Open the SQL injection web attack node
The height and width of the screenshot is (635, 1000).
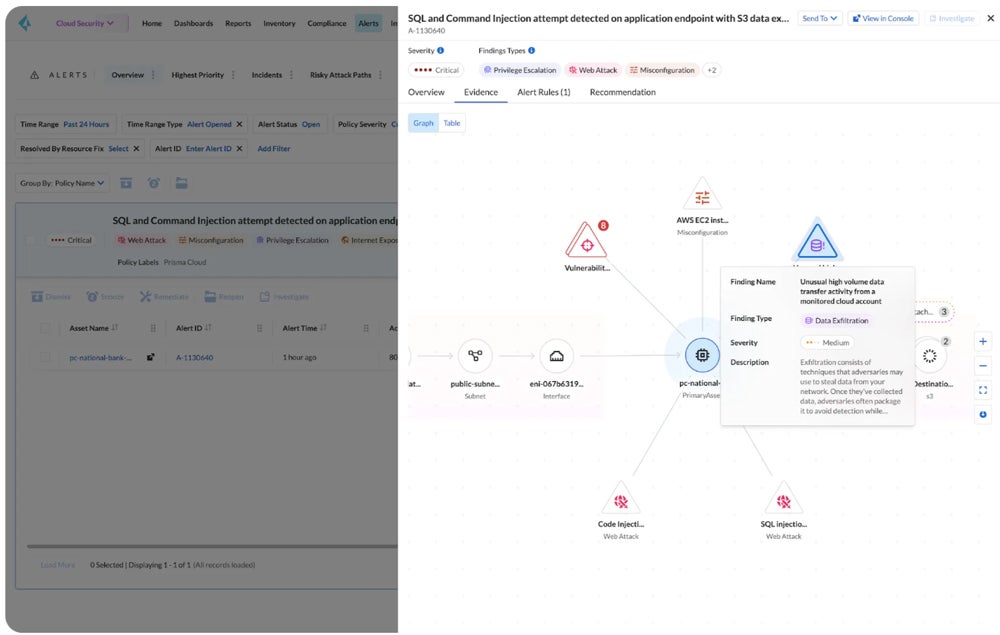point(783,499)
